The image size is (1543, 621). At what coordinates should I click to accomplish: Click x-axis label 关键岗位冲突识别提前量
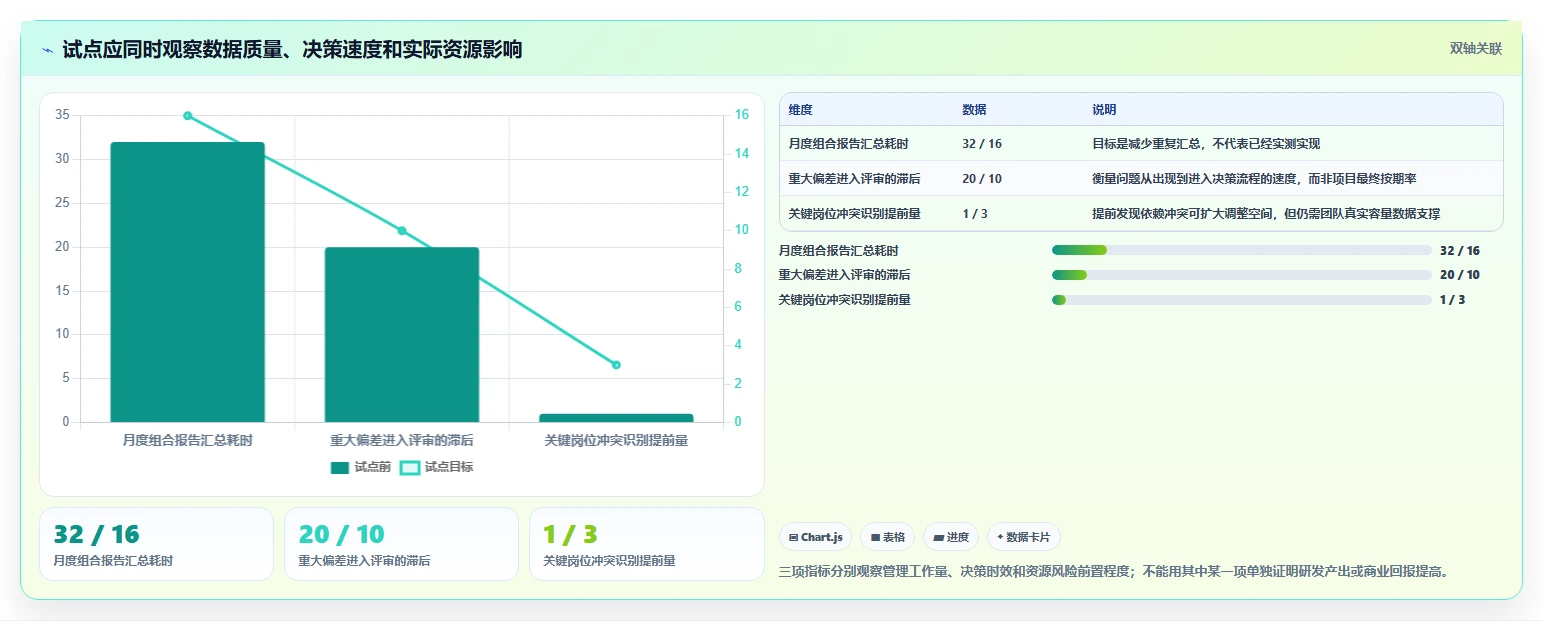coord(616,440)
